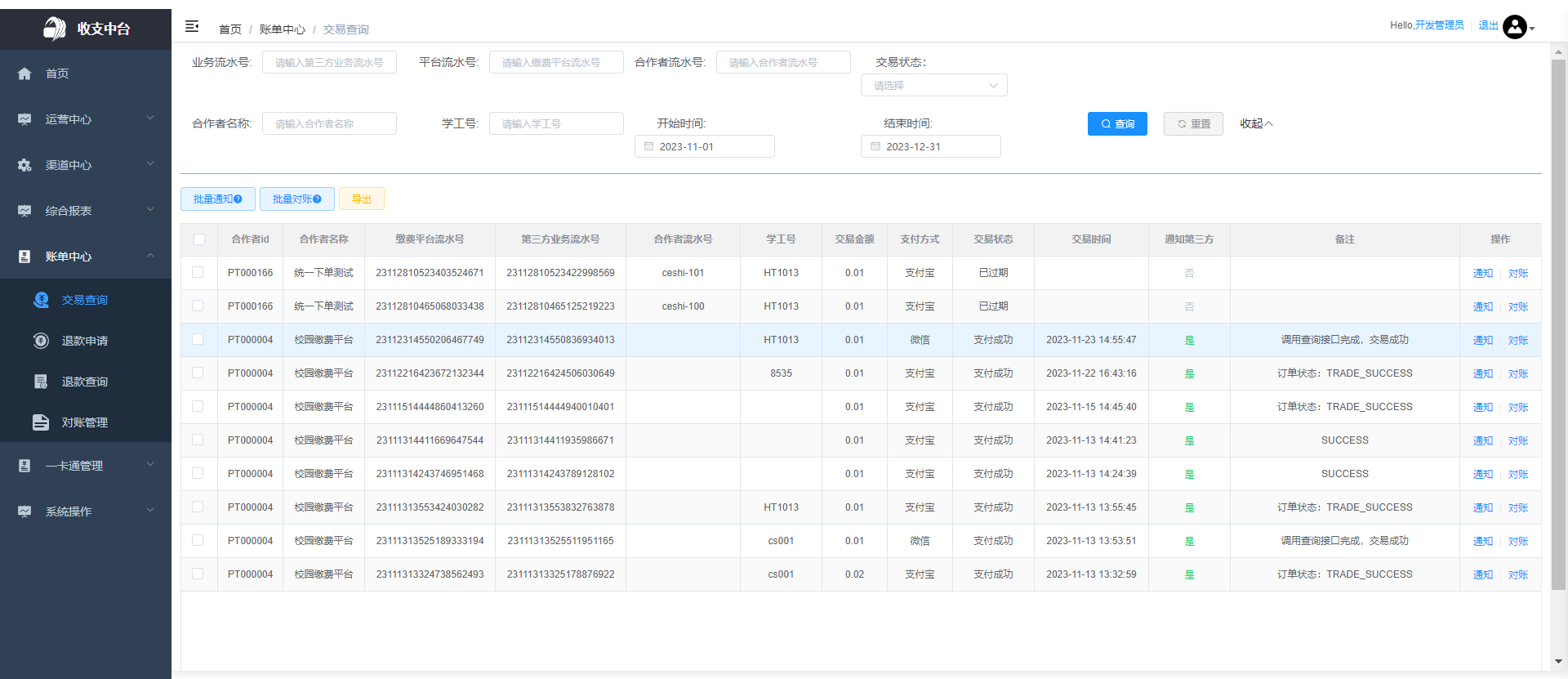The height and width of the screenshot is (679, 1568).
Task: Click the 批量对账 button
Action: (297, 199)
